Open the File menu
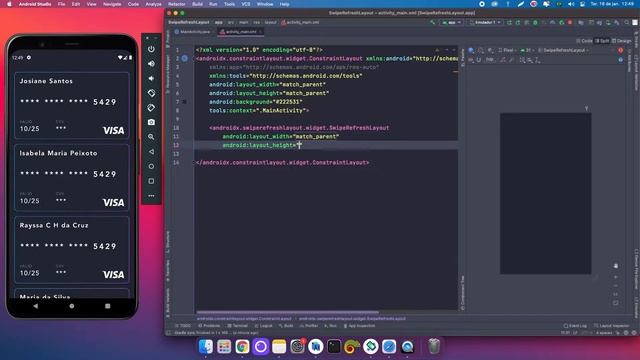This screenshot has width=640, height=360. click(62, 4)
